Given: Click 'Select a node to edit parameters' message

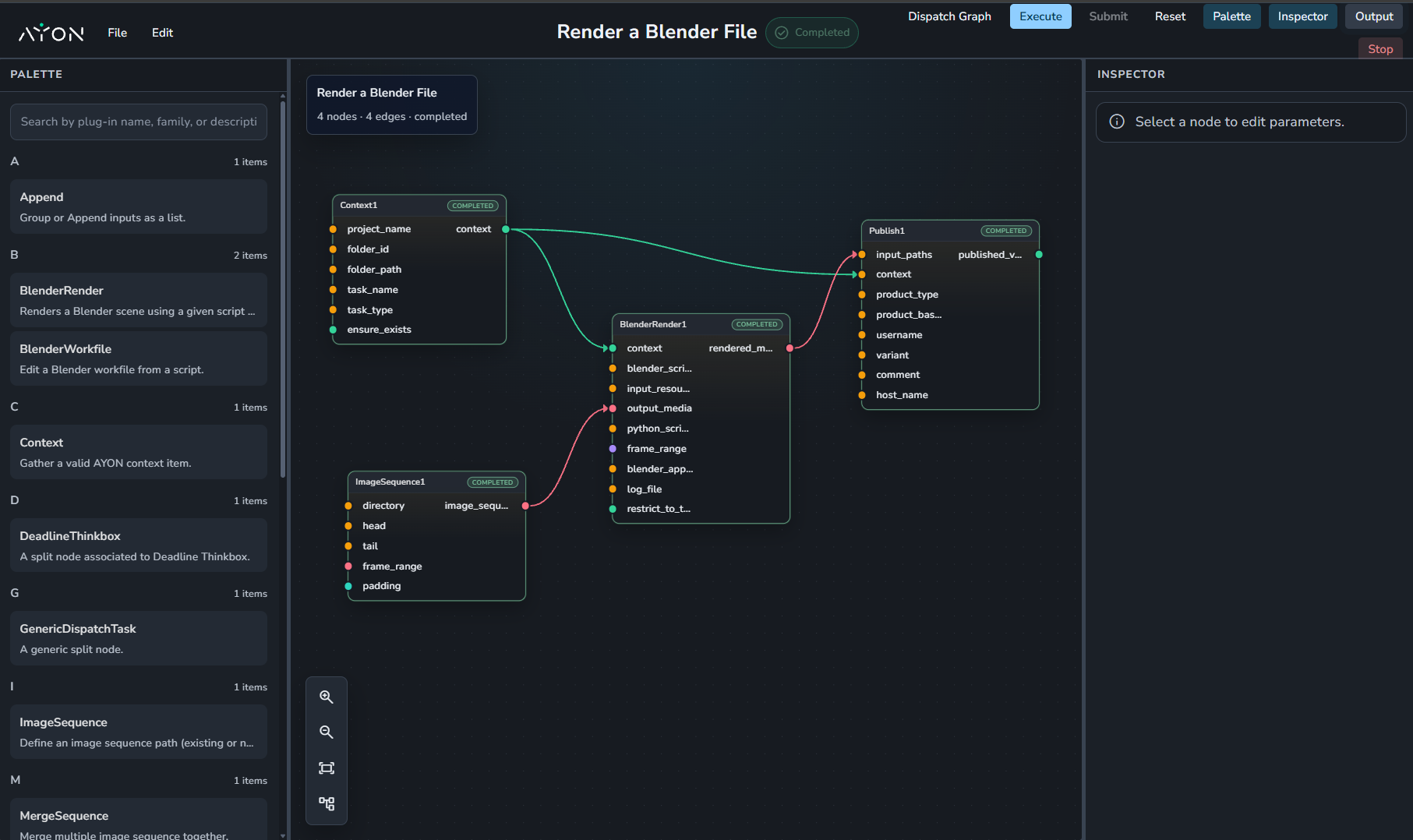Looking at the screenshot, I should (1239, 122).
